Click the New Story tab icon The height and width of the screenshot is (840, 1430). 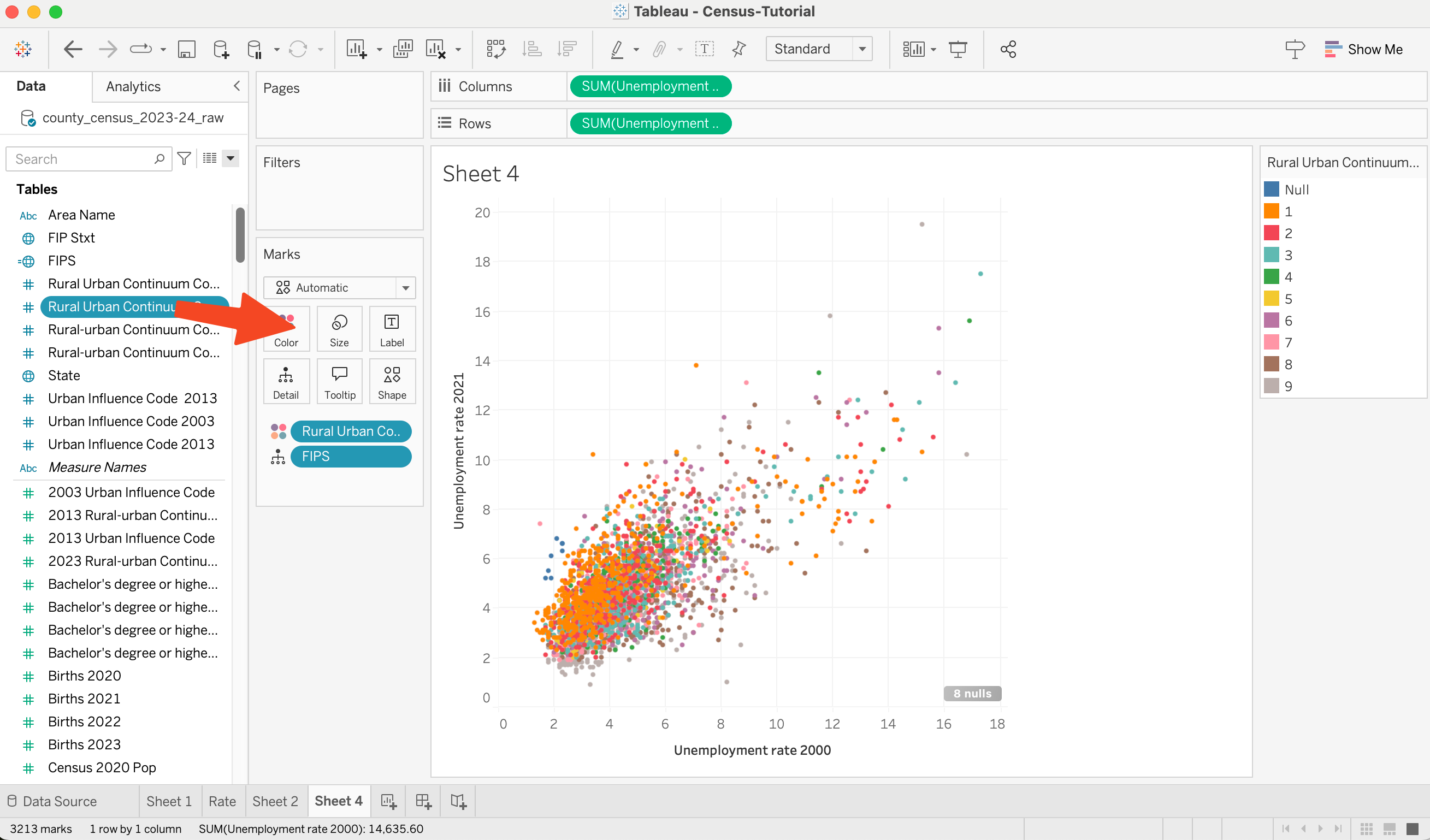[x=458, y=801]
